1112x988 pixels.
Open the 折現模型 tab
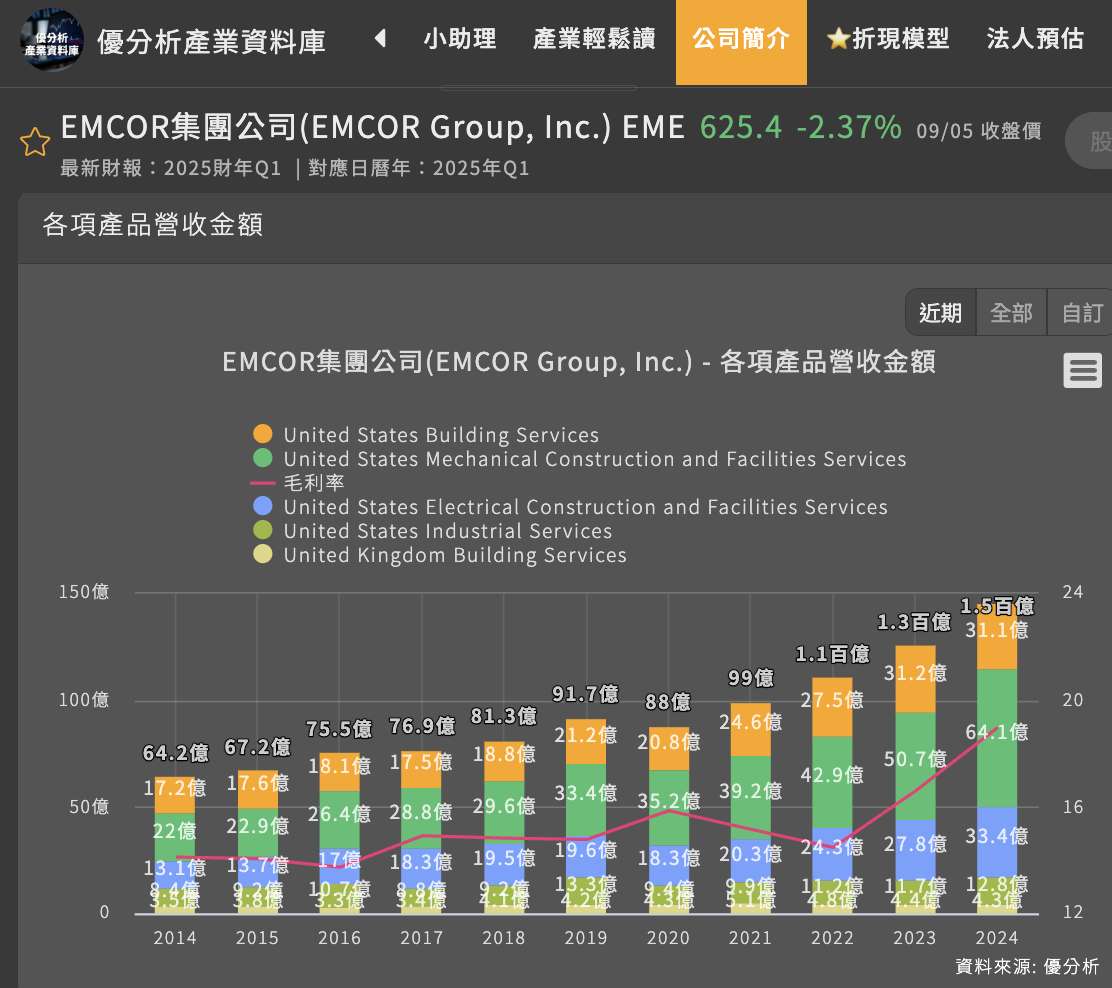(x=888, y=39)
